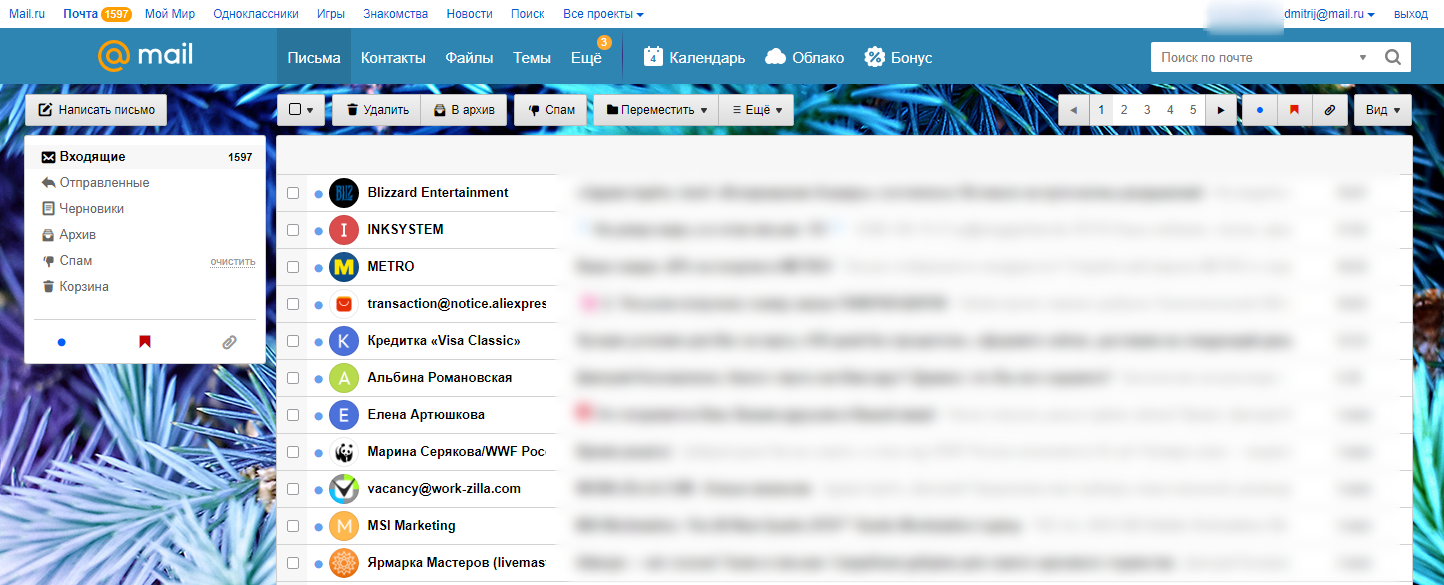Open Входящие folder
Screen dimensions: 1444x585
click(x=145, y=157)
